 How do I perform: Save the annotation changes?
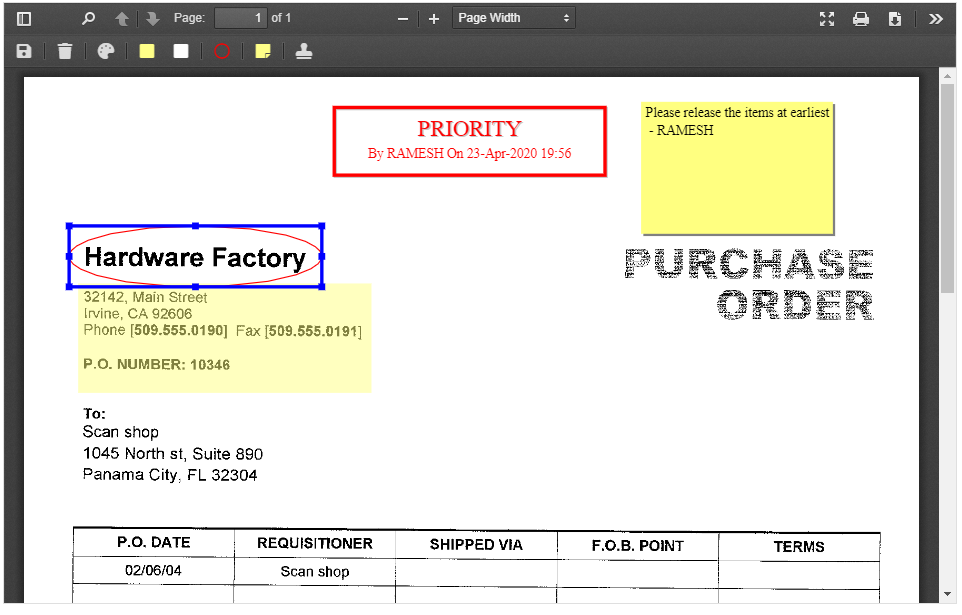pos(24,50)
